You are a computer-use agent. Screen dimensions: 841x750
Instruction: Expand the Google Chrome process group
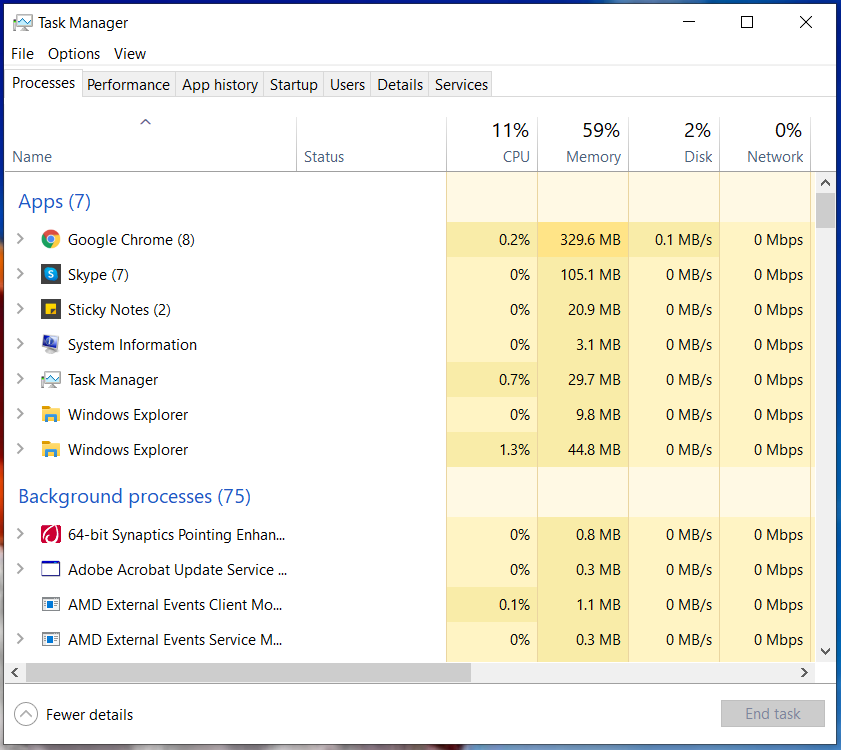pyautogui.click(x=20, y=239)
